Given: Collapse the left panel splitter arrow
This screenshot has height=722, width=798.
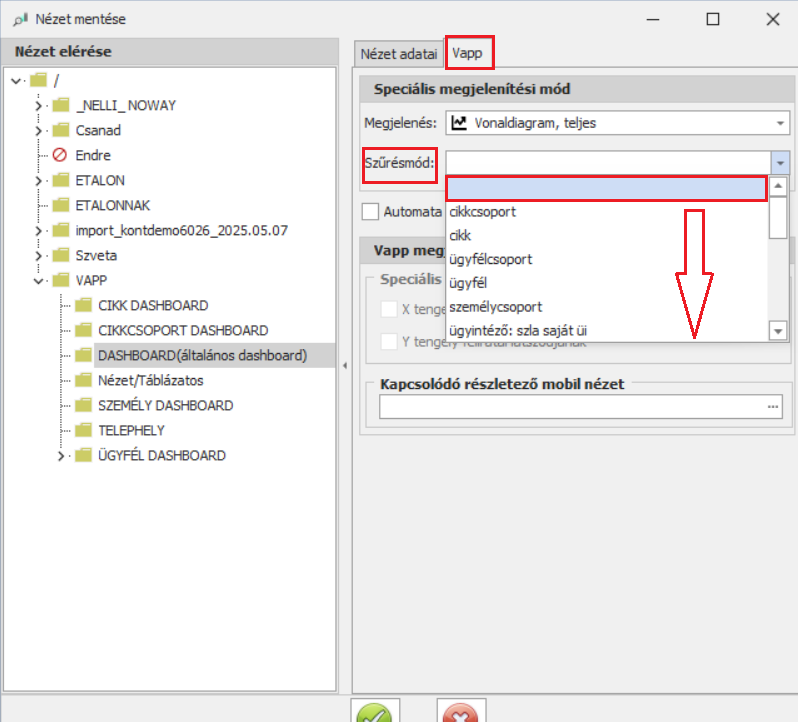Looking at the screenshot, I should point(344,364).
